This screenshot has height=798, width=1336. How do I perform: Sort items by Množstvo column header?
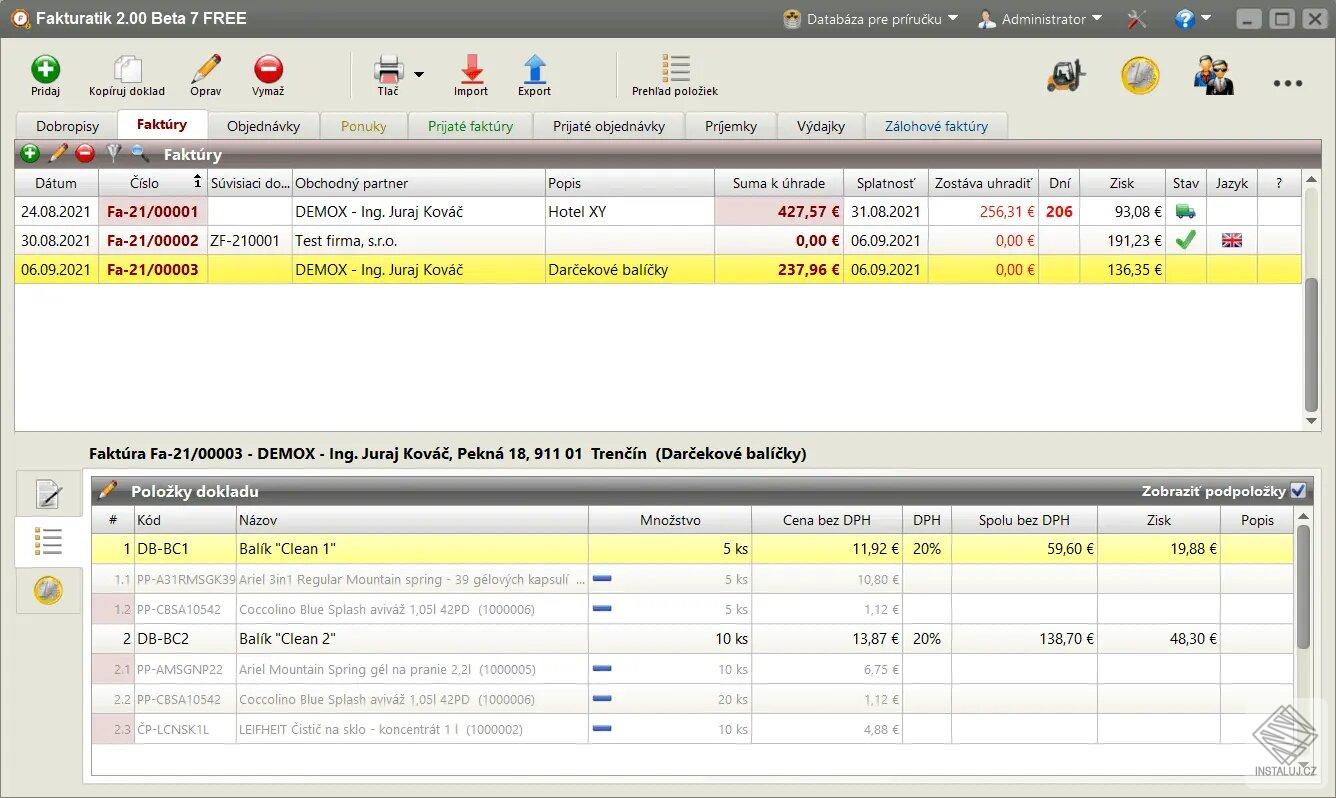click(x=670, y=520)
